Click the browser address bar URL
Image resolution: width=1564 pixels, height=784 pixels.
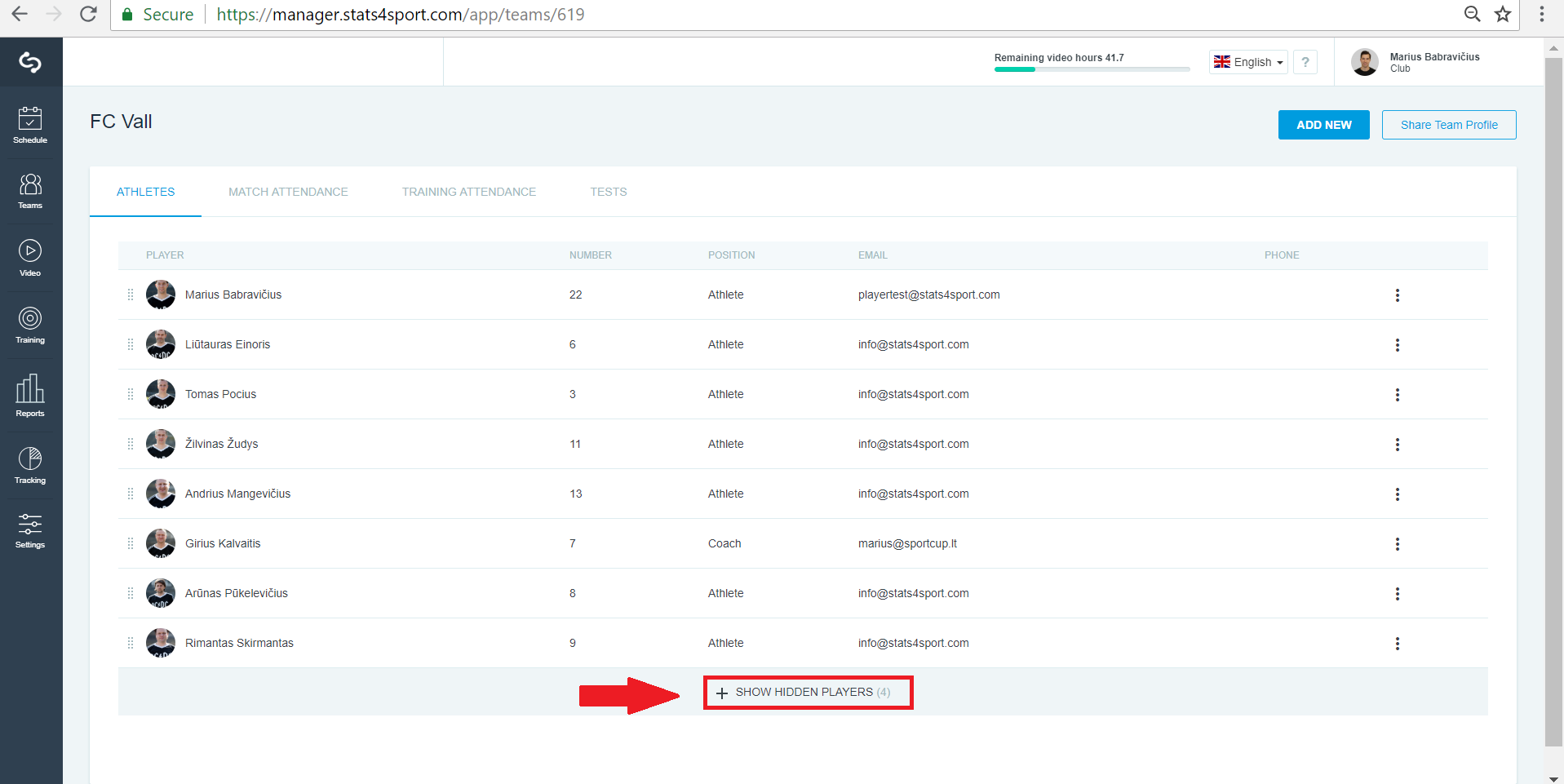[x=401, y=15]
